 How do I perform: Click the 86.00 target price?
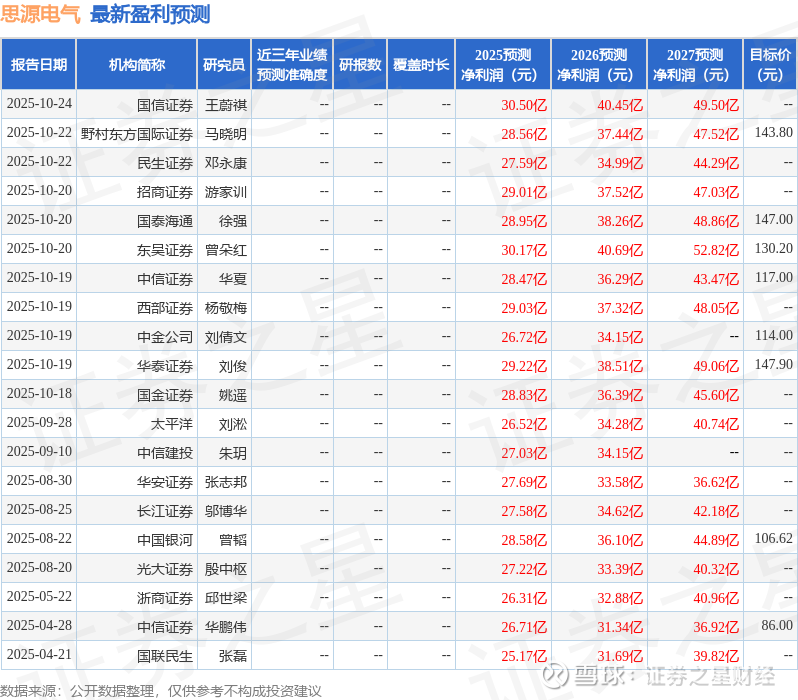click(777, 626)
